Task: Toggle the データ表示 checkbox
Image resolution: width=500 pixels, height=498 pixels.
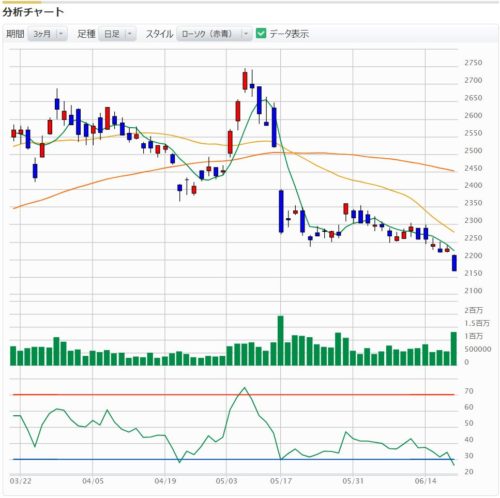Action: pyautogui.click(x=261, y=33)
